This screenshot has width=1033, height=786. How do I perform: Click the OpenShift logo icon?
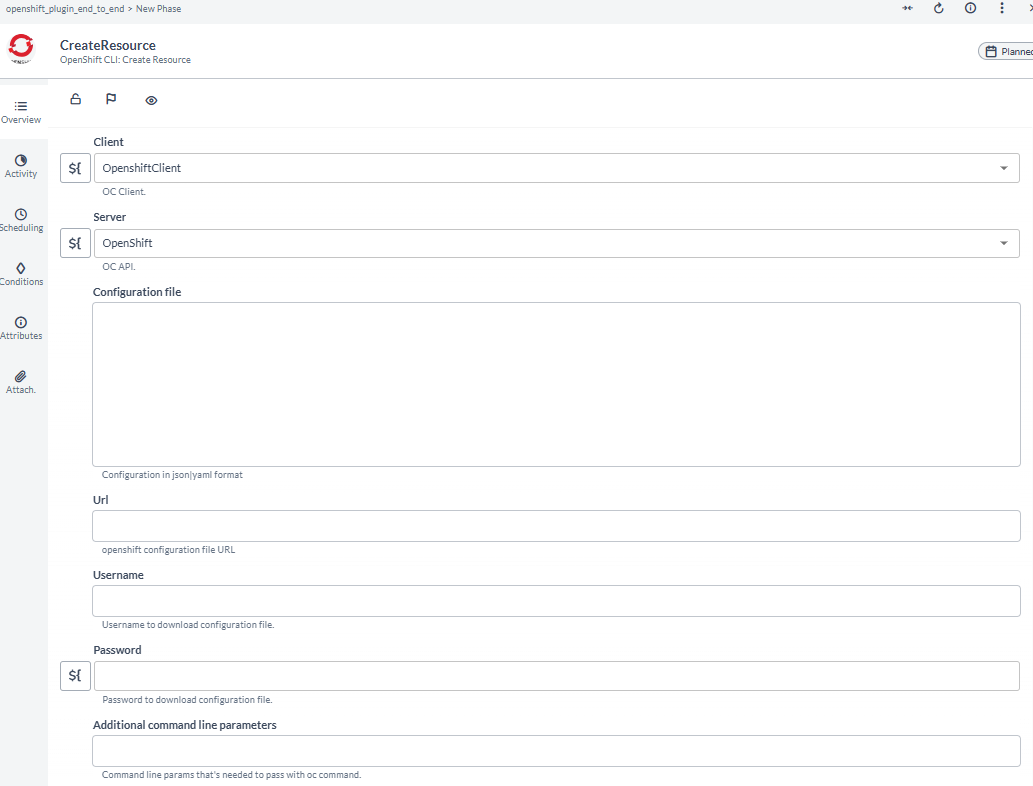click(21, 48)
